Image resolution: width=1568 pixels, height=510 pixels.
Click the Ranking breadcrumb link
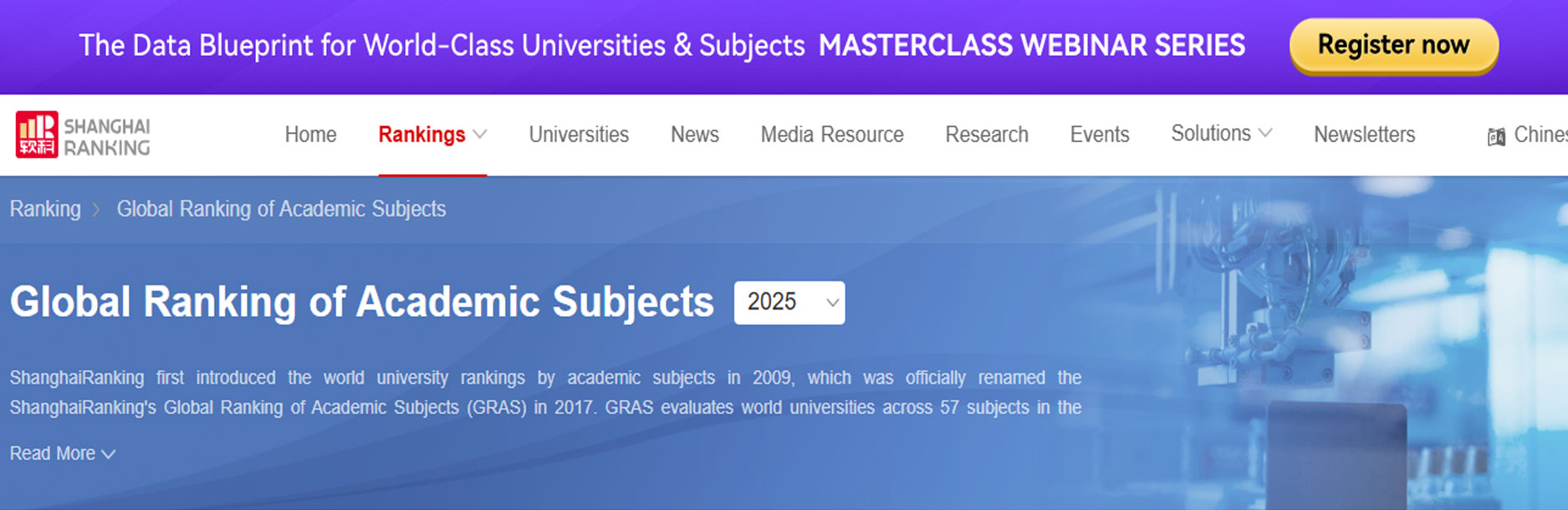pyautogui.click(x=45, y=209)
